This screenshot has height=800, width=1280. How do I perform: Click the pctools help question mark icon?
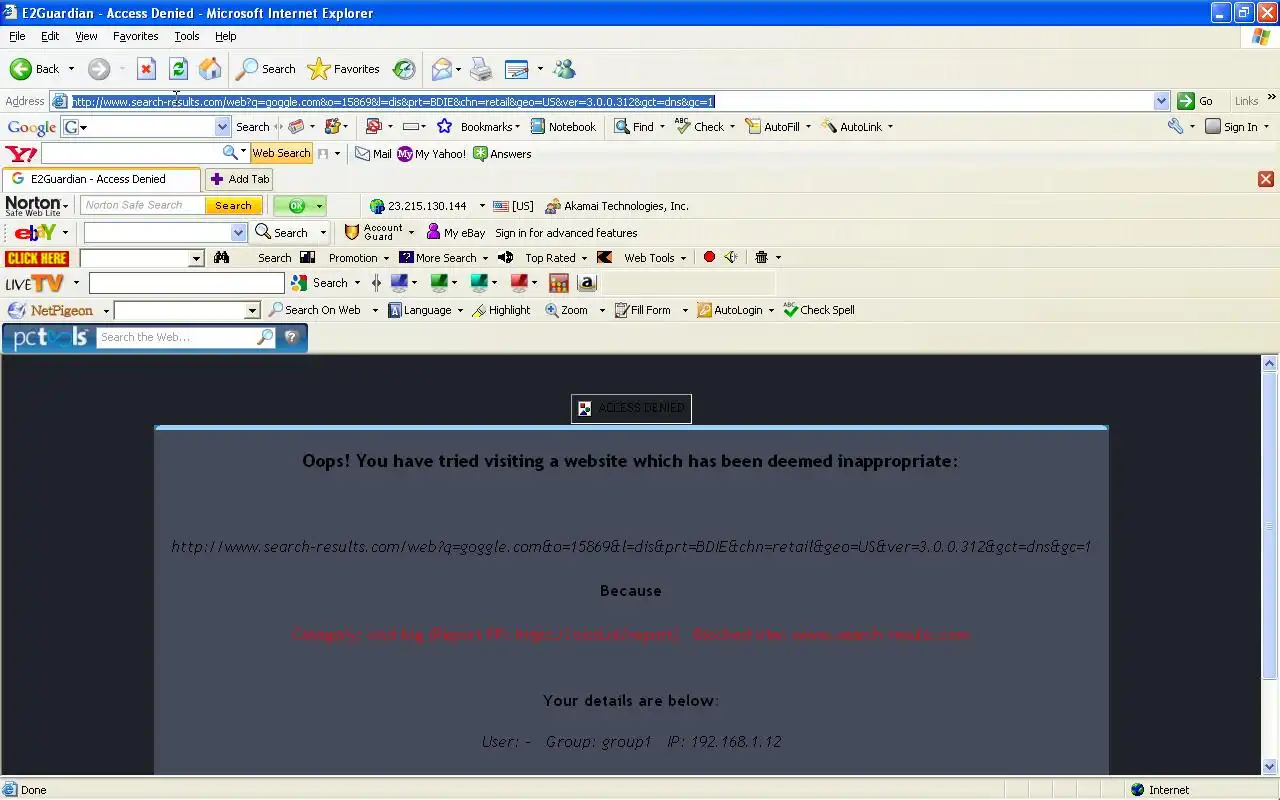tap(291, 337)
